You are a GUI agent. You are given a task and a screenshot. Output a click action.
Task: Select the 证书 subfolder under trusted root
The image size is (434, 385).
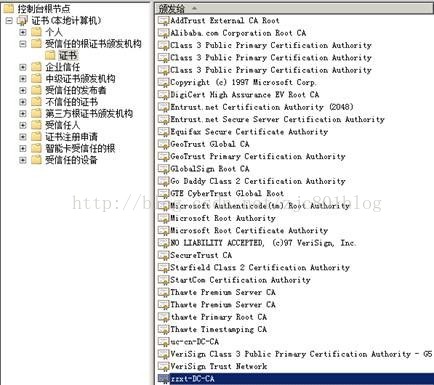point(68,55)
